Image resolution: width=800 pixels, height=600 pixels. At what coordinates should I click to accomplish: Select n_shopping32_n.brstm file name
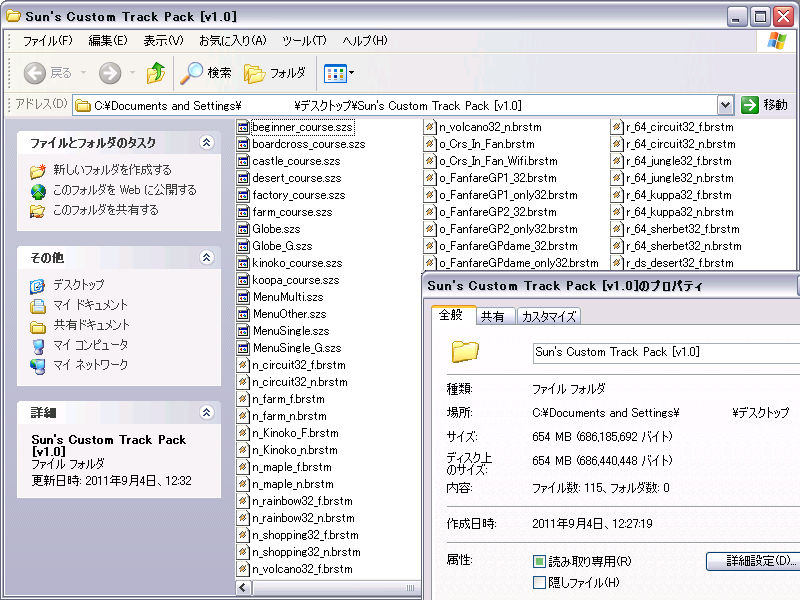[307, 552]
